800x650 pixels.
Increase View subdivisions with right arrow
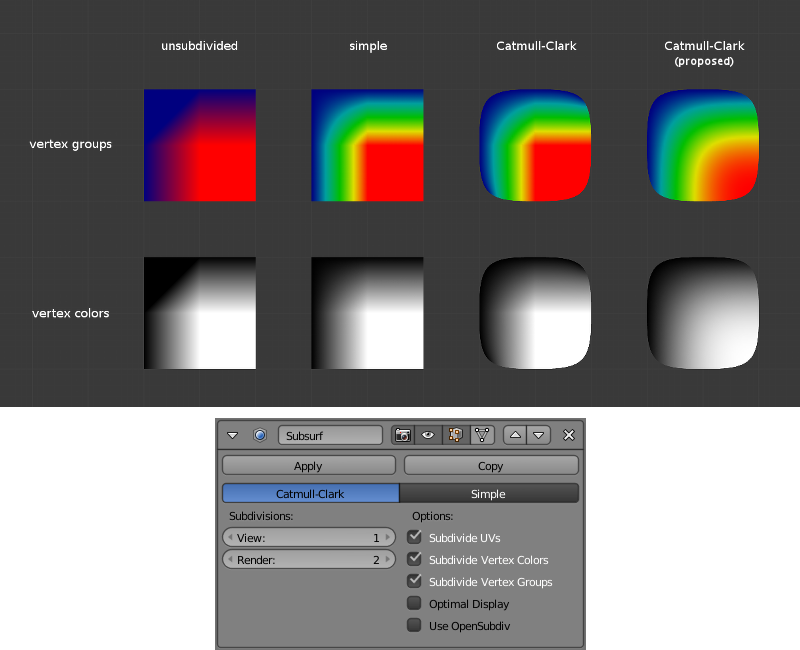(388, 538)
